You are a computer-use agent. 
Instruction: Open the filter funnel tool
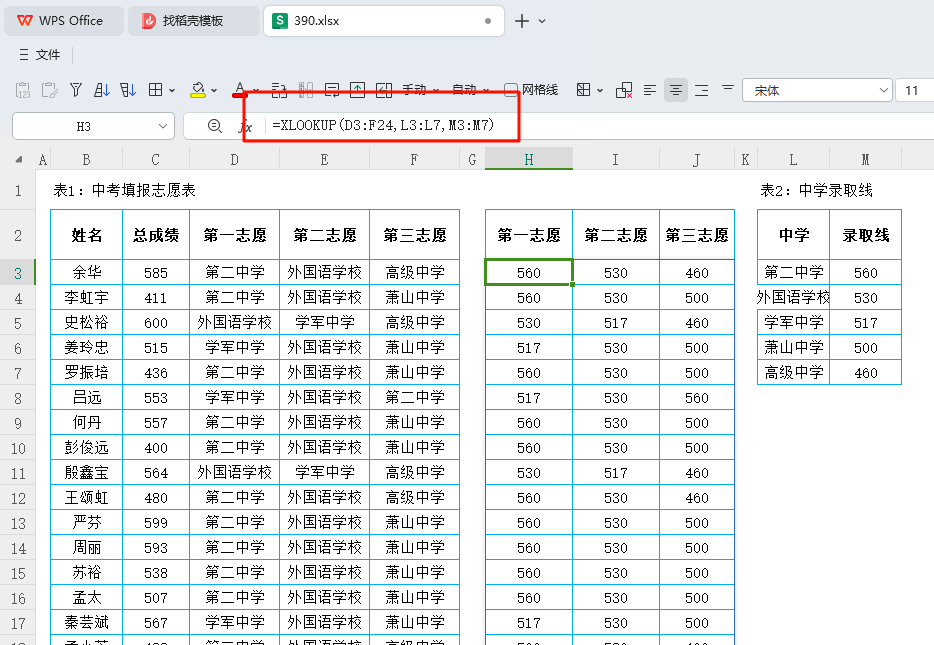(76, 90)
